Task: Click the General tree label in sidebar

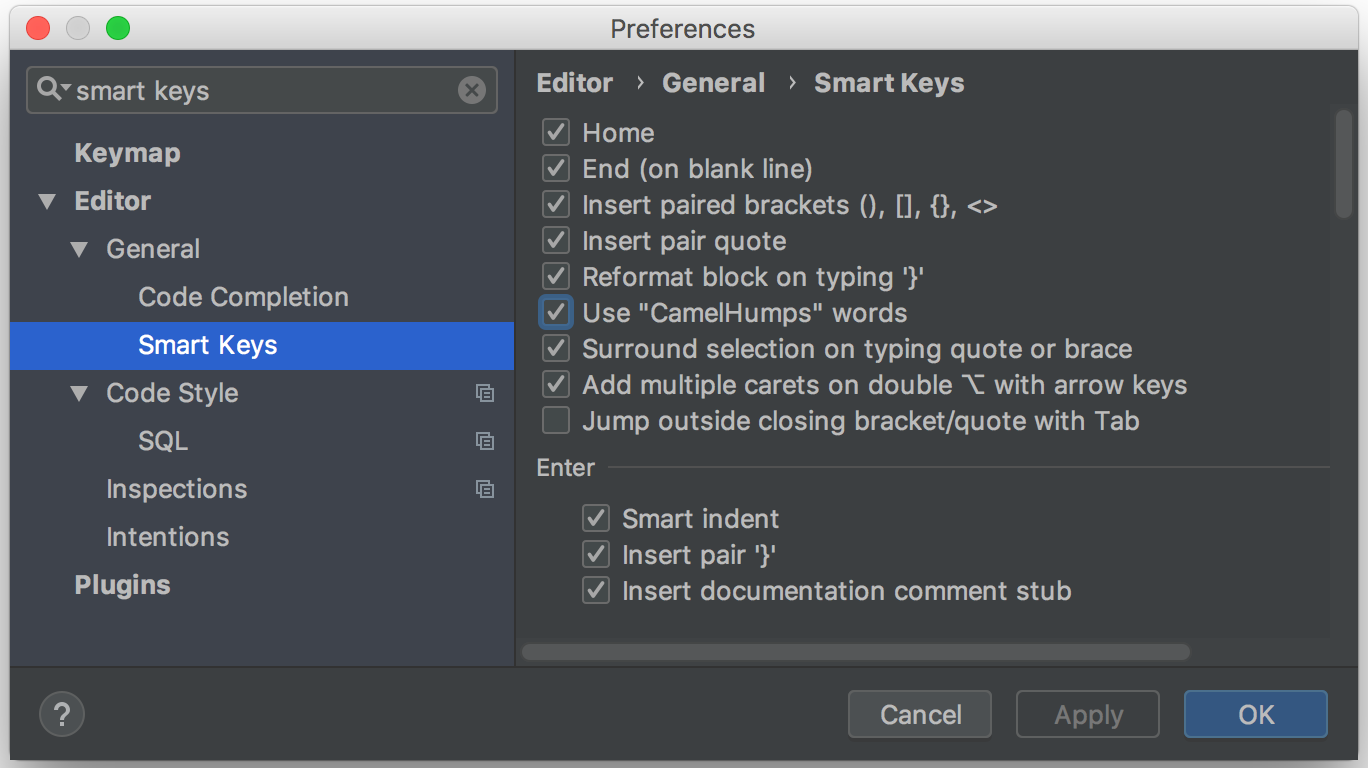Action: tap(153, 249)
